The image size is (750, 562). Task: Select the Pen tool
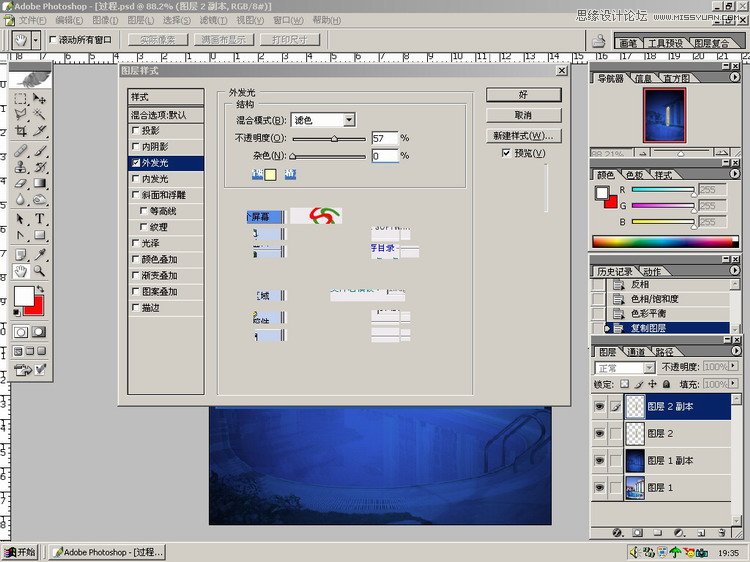point(20,235)
